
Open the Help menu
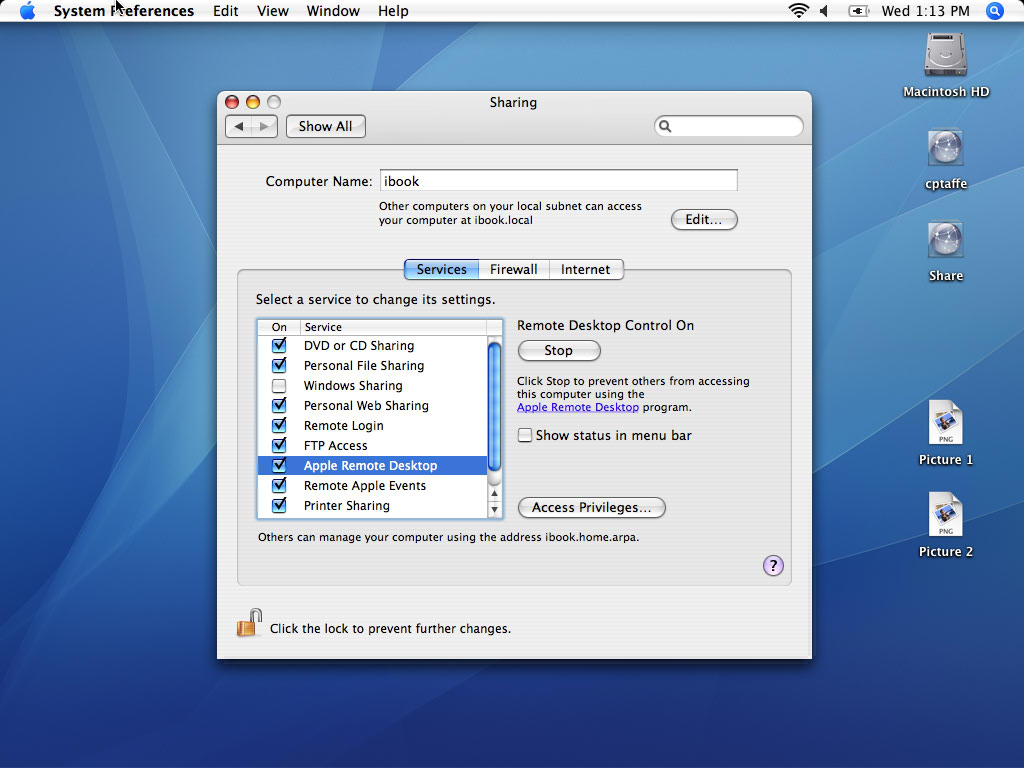coord(393,11)
